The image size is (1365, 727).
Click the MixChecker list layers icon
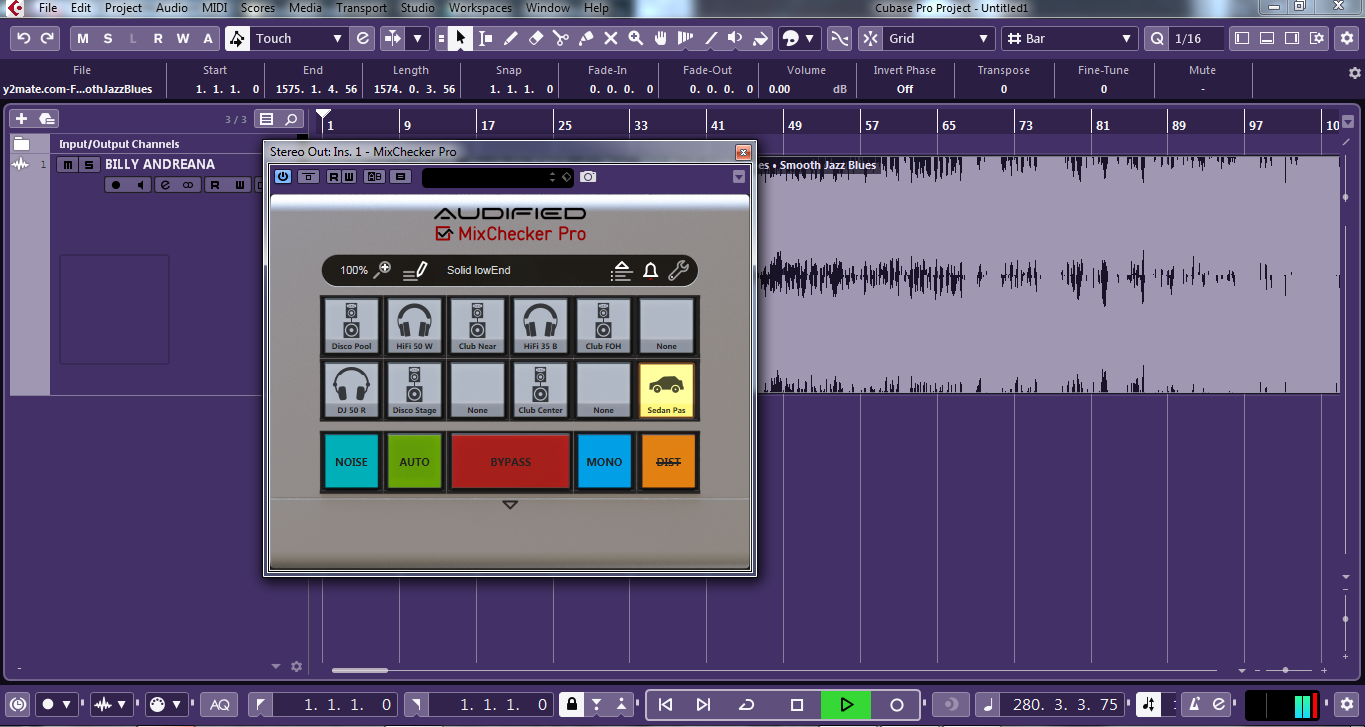pos(621,270)
